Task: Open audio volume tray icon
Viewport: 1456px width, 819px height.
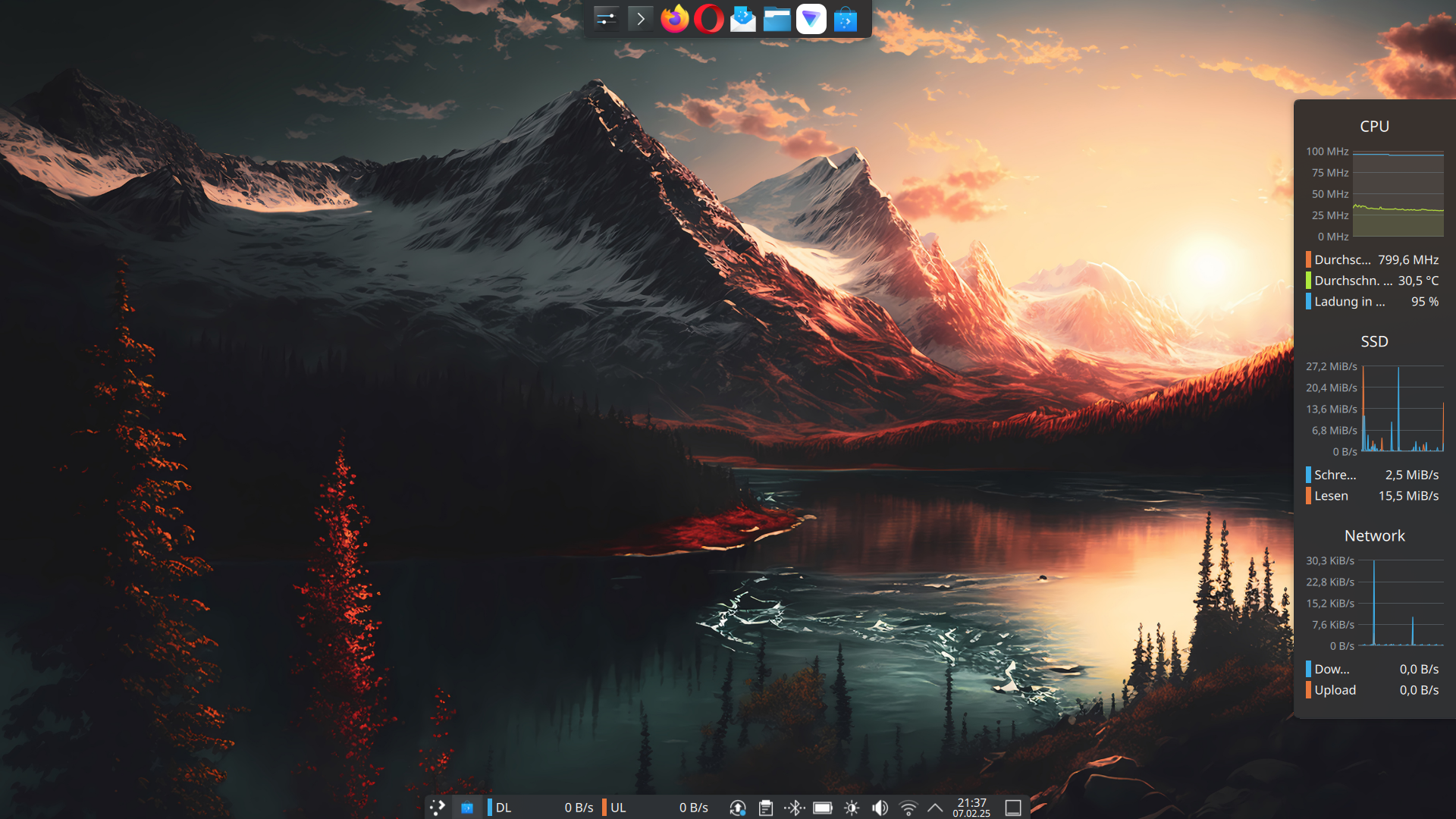Action: tap(880, 808)
